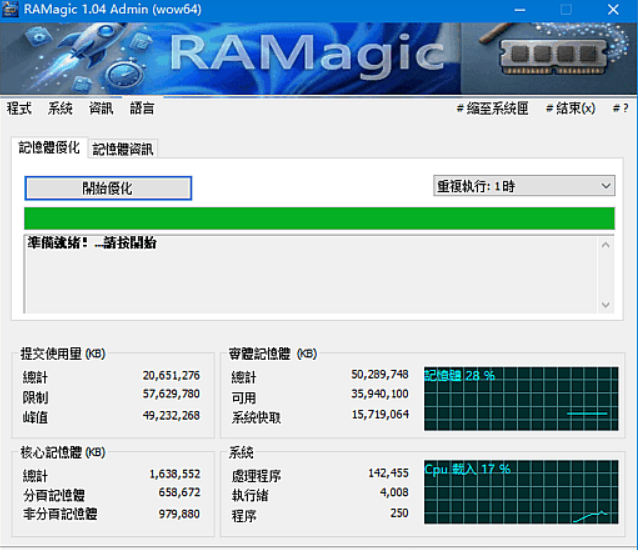
Task: Click the # ? help link
Action: (x=621, y=109)
